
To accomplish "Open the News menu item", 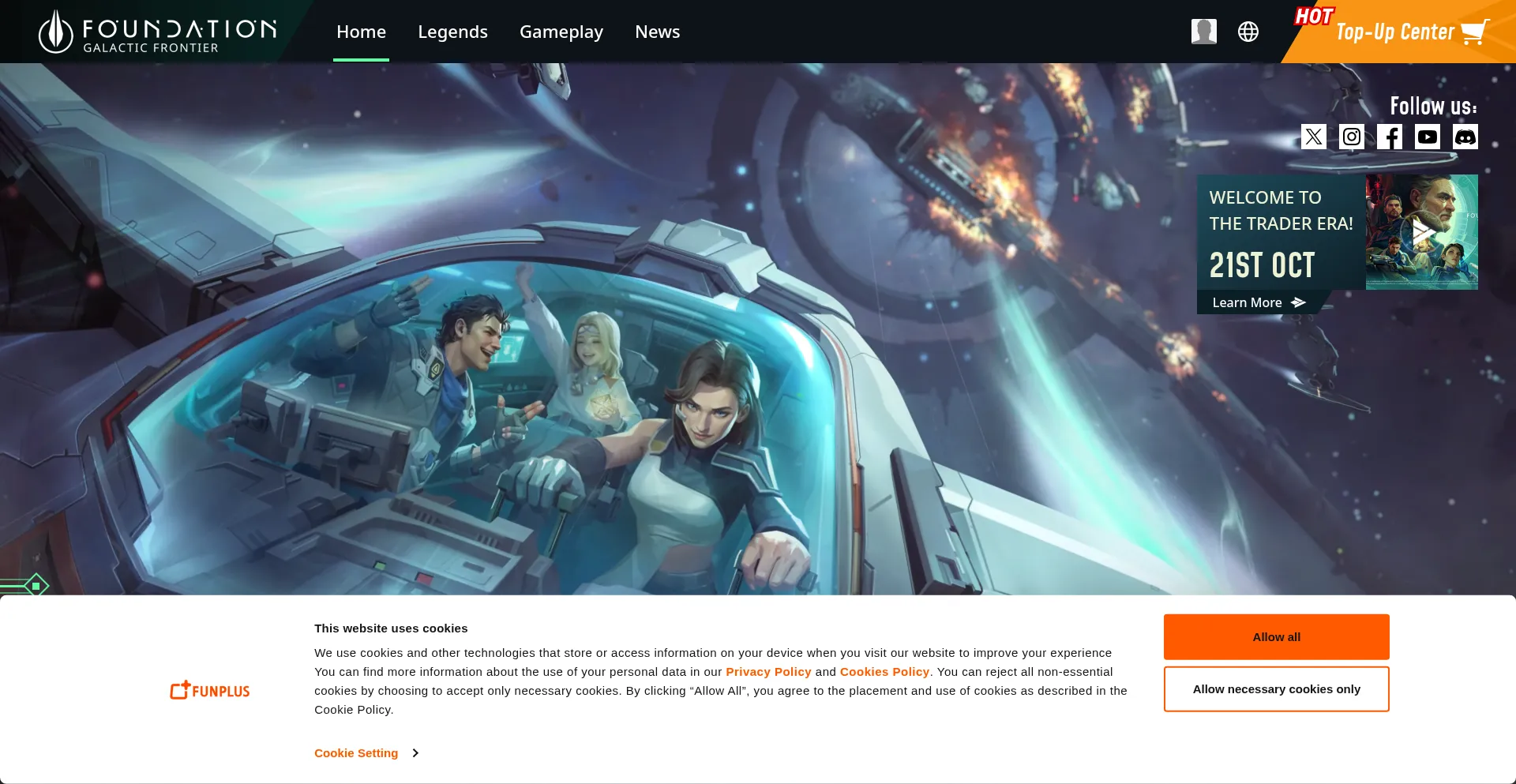I will (x=657, y=32).
